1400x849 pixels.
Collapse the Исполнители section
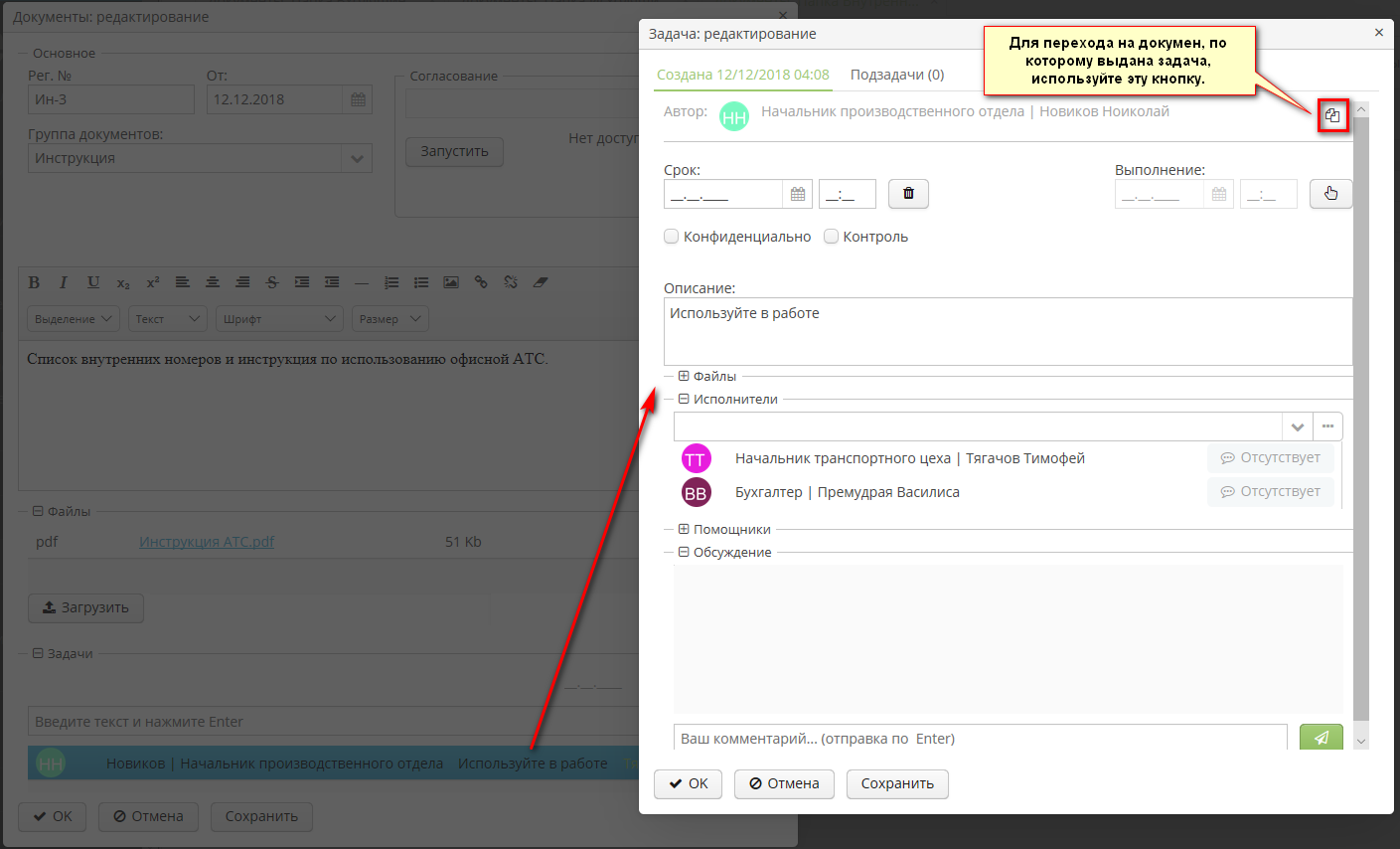pos(684,399)
